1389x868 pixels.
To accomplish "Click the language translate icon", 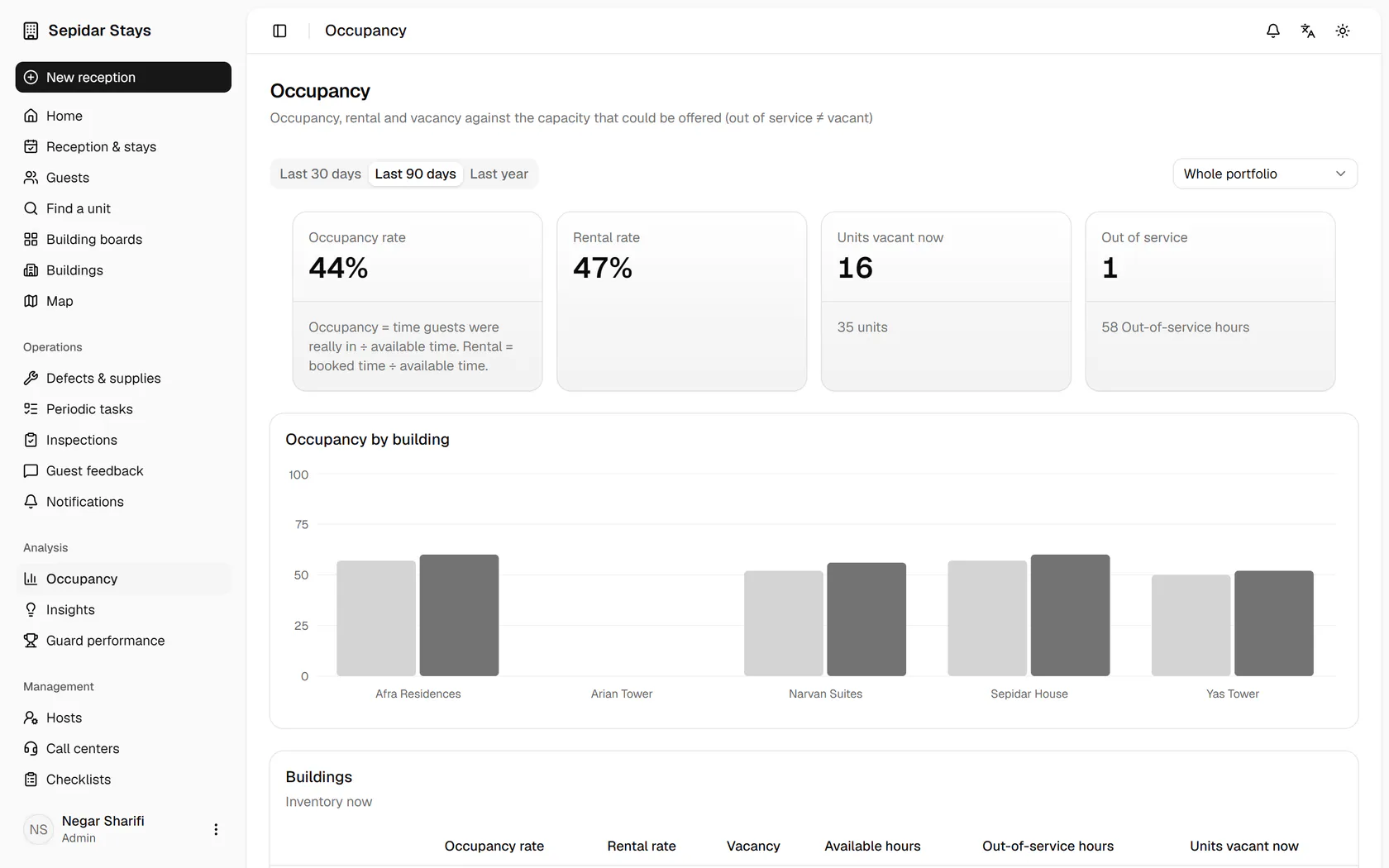I will [1308, 31].
